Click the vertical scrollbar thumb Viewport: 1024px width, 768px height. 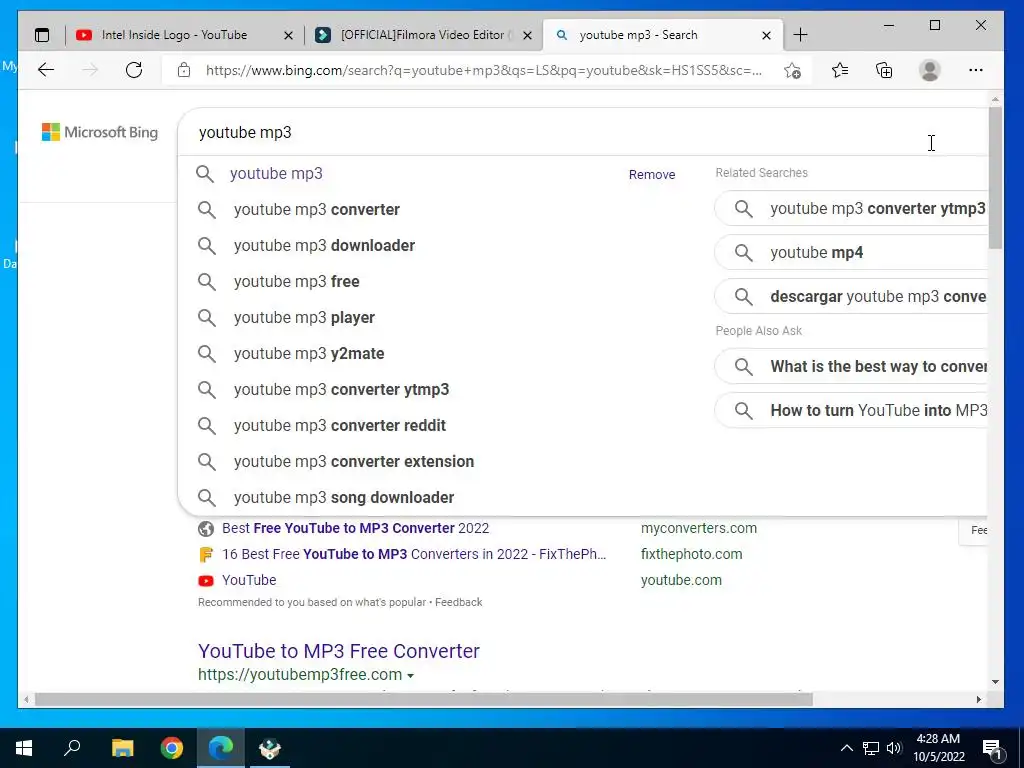[x=995, y=178]
